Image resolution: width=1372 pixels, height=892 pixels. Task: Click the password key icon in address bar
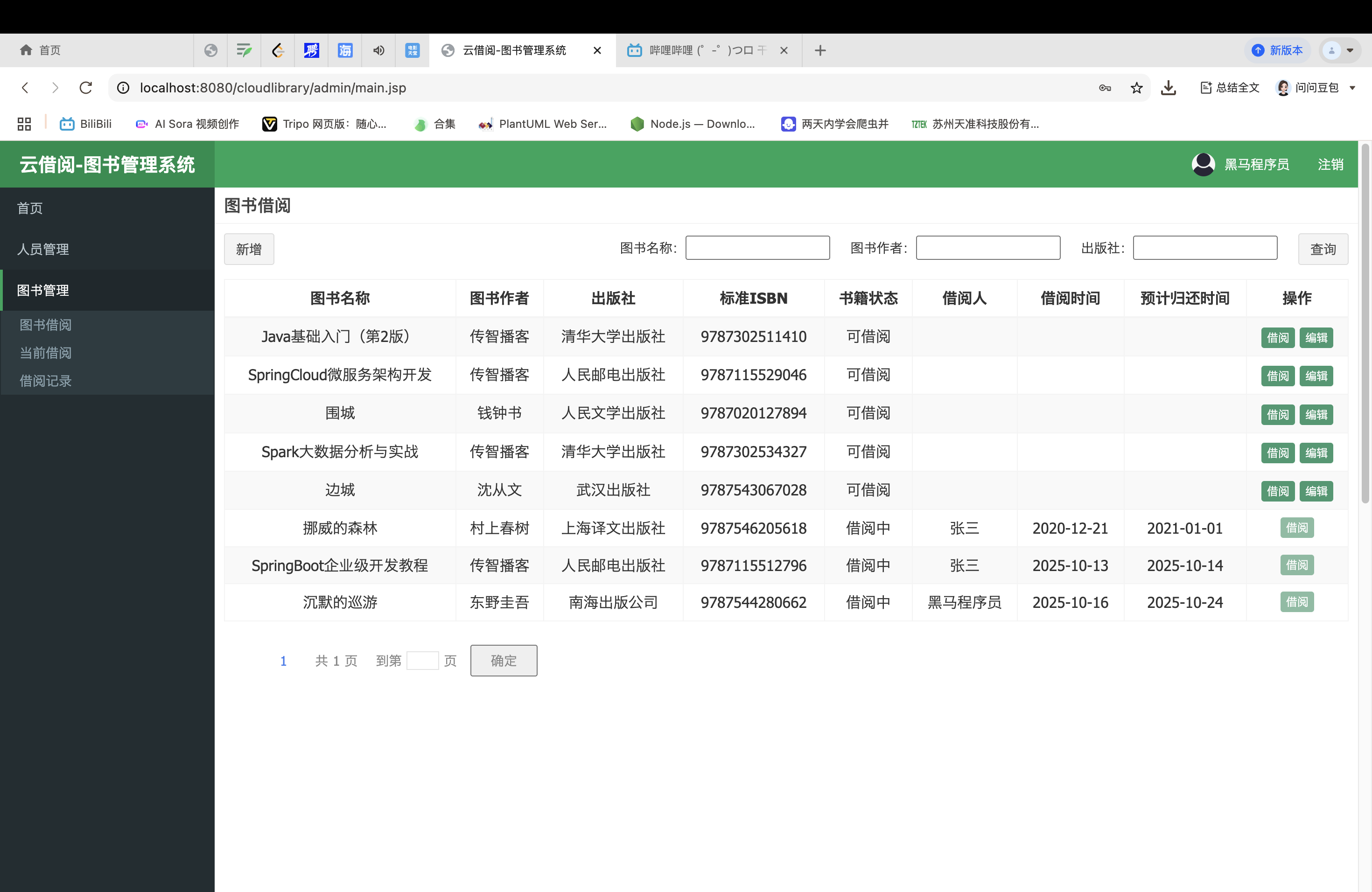[1105, 88]
